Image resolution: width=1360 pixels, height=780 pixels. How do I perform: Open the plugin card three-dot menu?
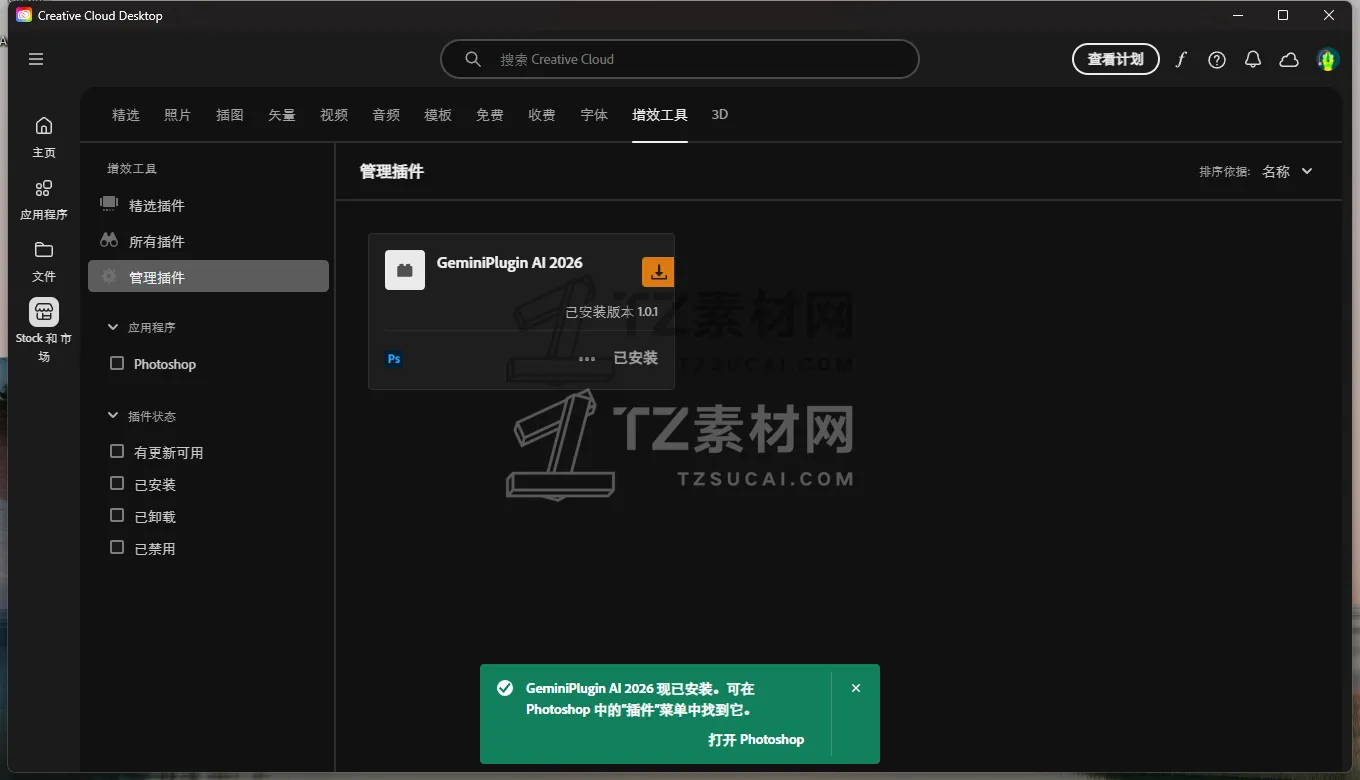[587, 358]
